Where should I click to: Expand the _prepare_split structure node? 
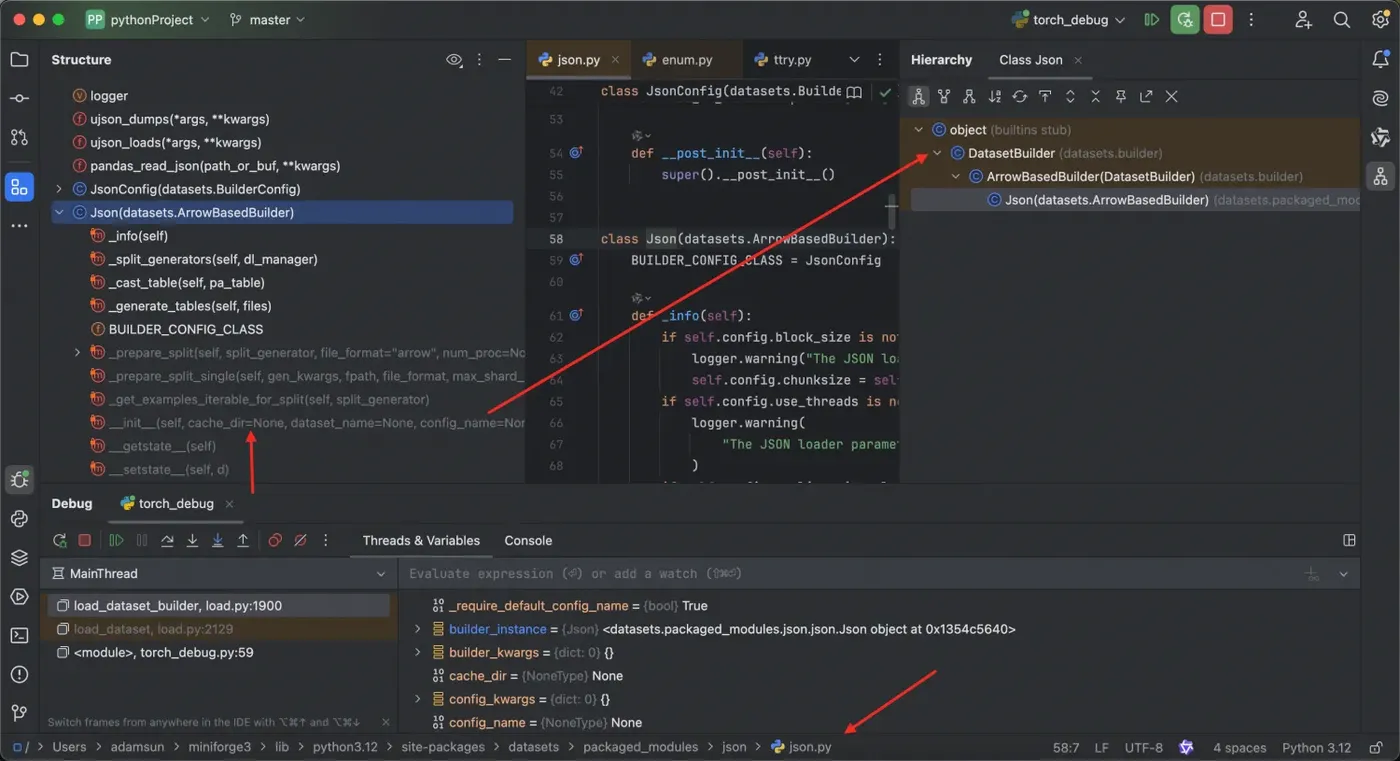click(77, 352)
